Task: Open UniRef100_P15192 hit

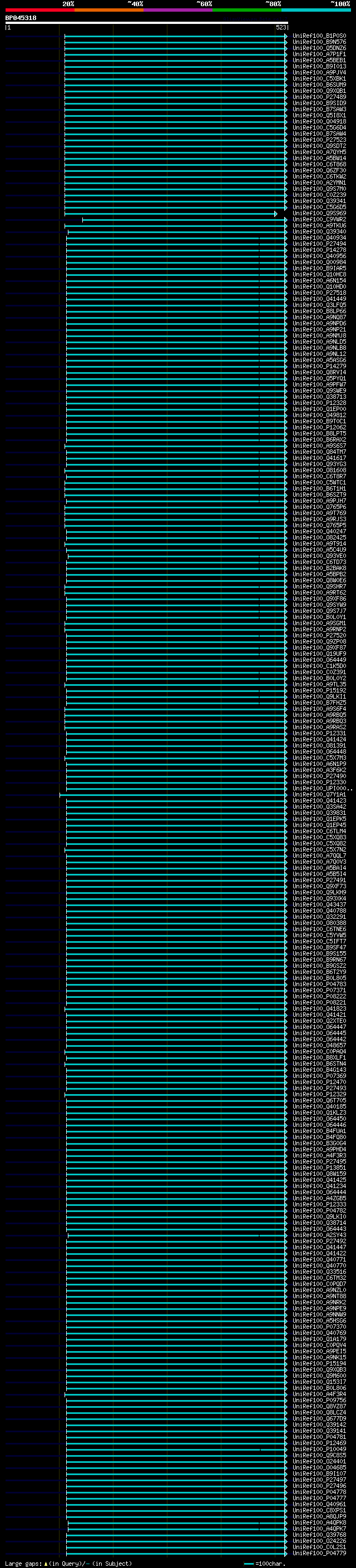Action: [319, 690]
